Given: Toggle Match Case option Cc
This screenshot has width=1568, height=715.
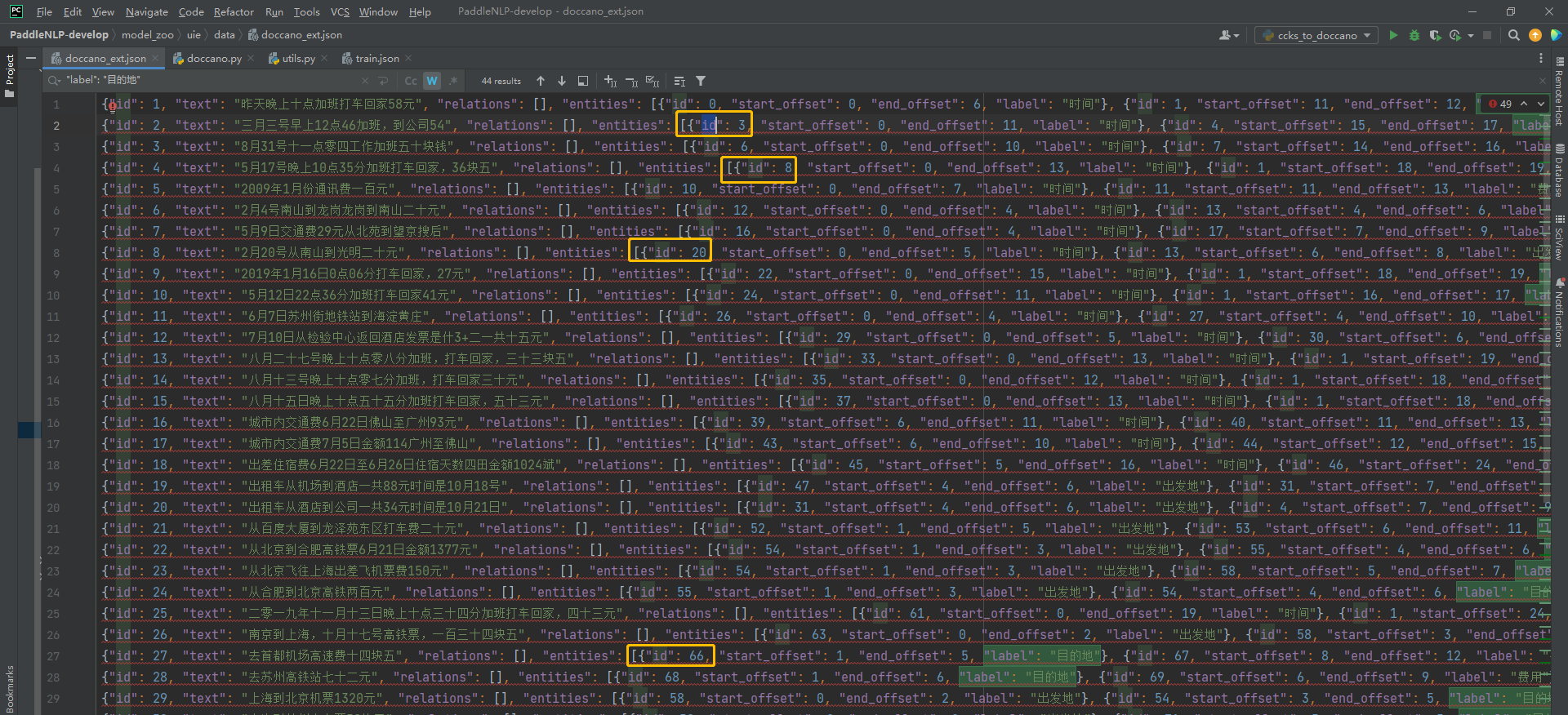Looking at the screenshot, I should coord(411,81).
